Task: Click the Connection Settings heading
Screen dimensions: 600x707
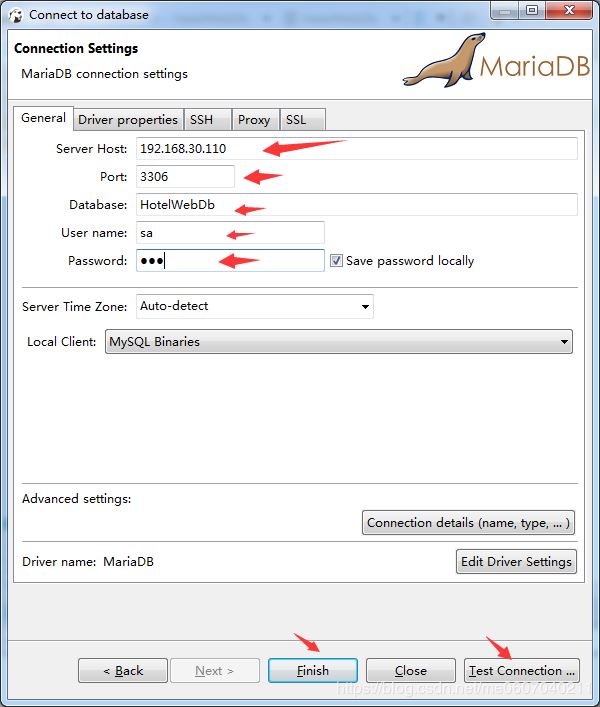Action: click(76, 48)
